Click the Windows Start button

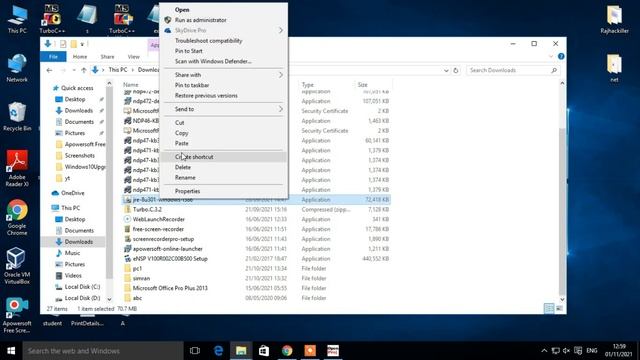pyautogui.click(x=11, y=351)
